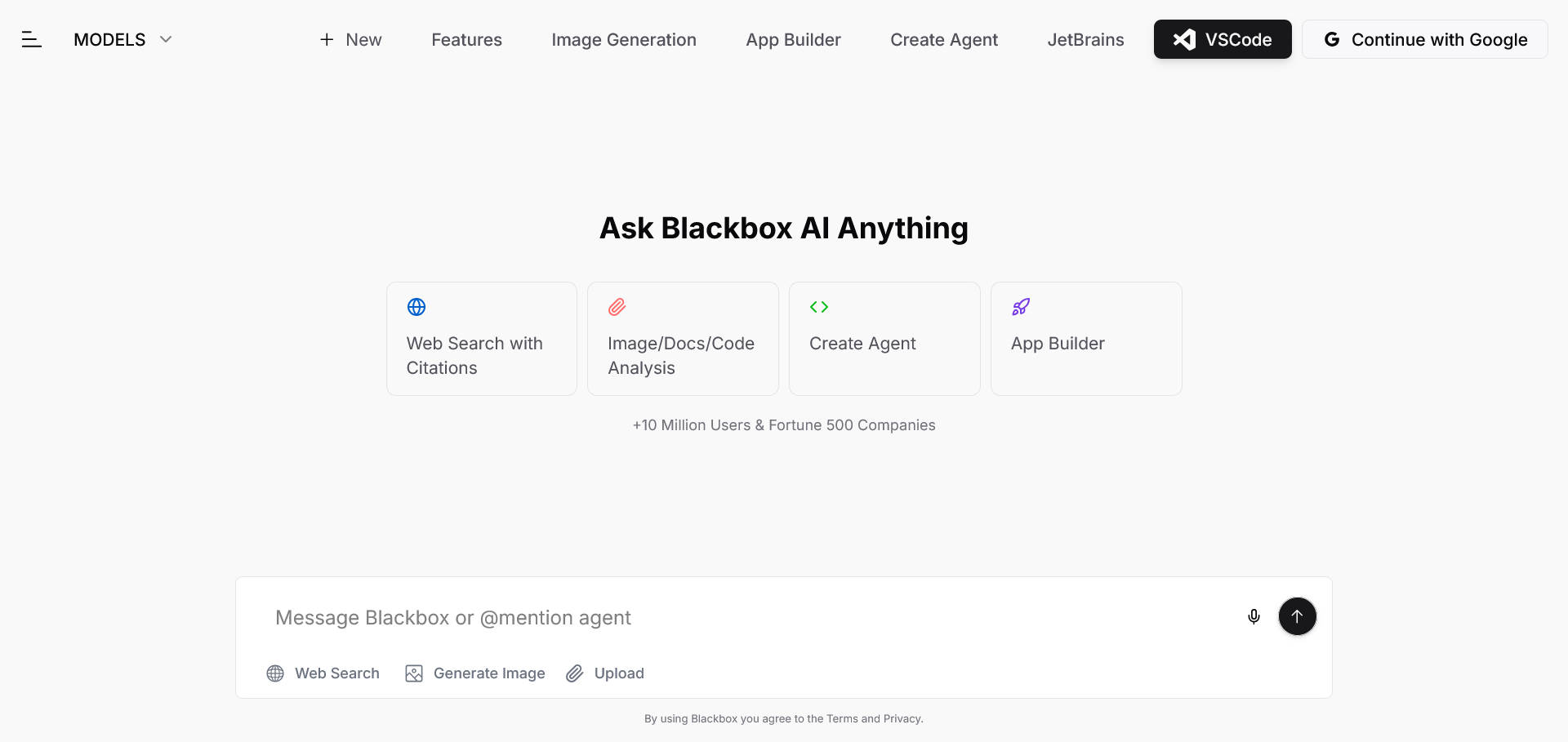
Task: Open the Terms link in footer
Action: [842, 718]
